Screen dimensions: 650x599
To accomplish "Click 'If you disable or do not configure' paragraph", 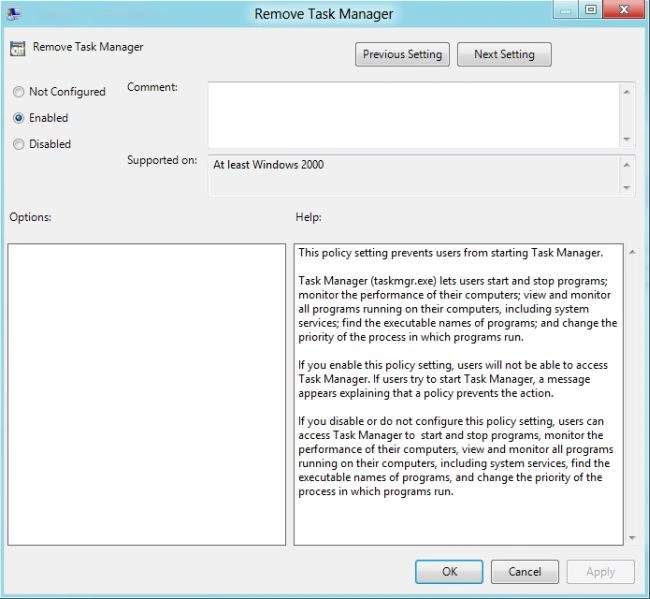I will [x=456, y=456].
